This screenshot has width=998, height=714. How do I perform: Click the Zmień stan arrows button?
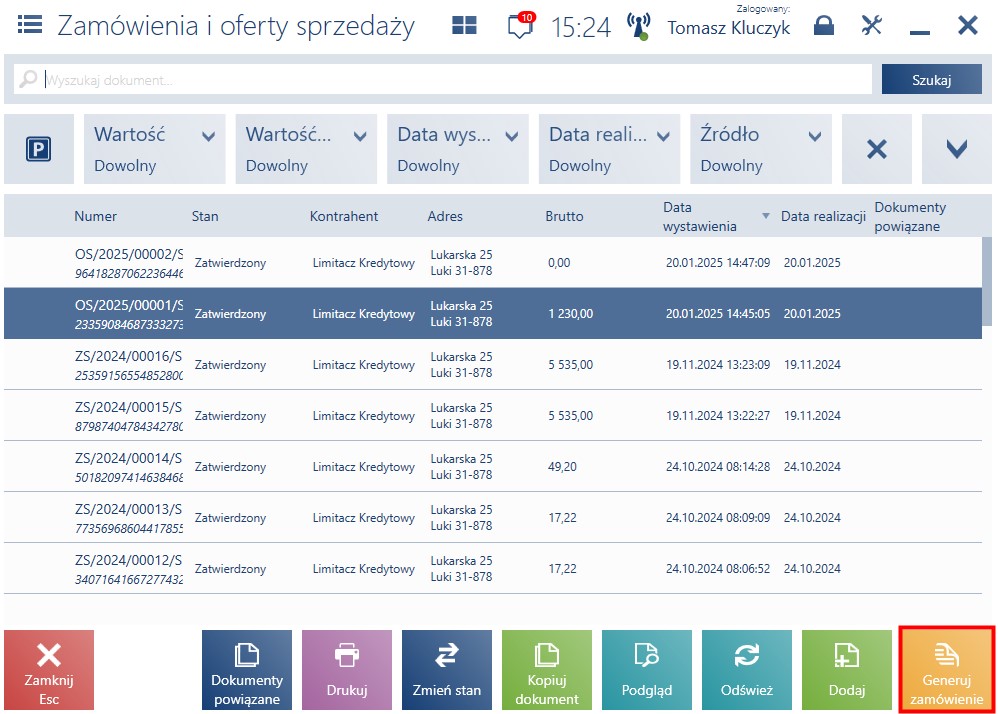coord(447,669)
